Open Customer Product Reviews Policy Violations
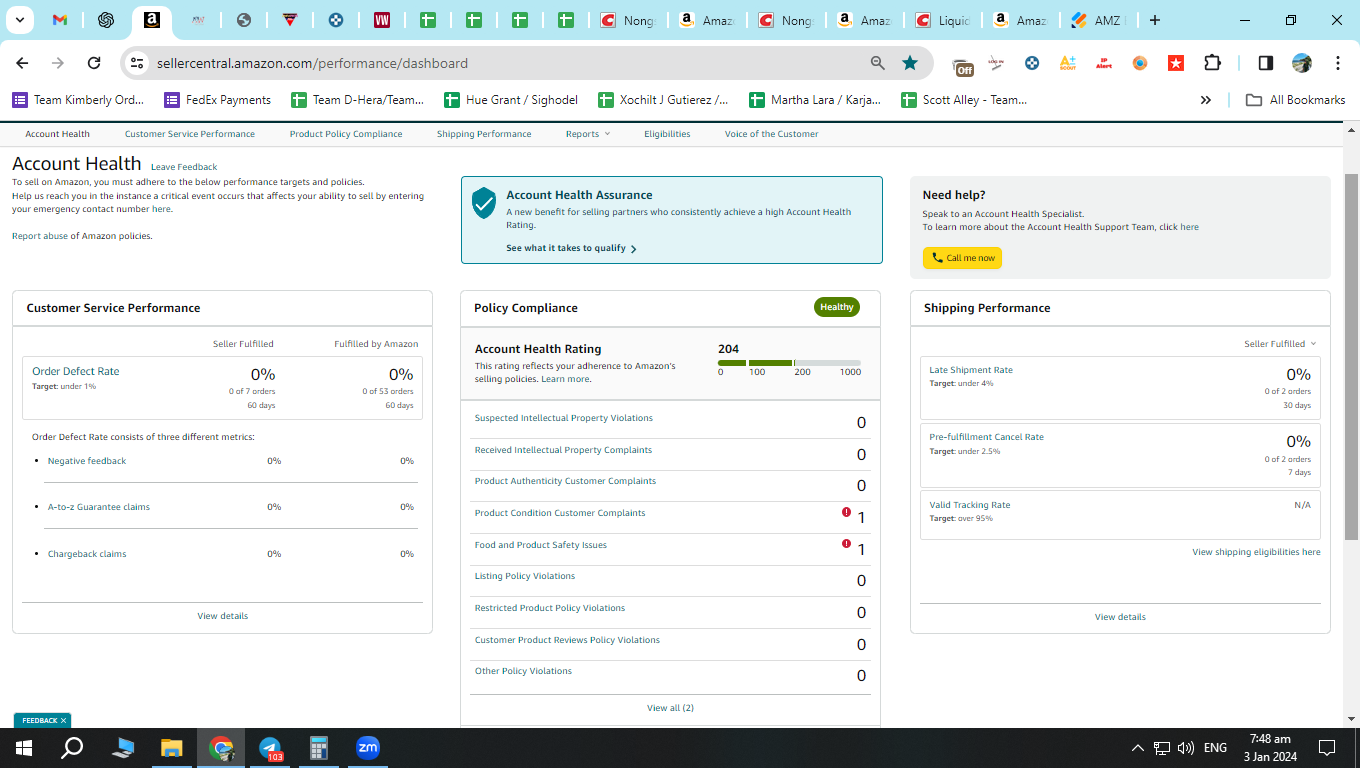The width and height of the screenshot is (1360, 768). (567, 640)
